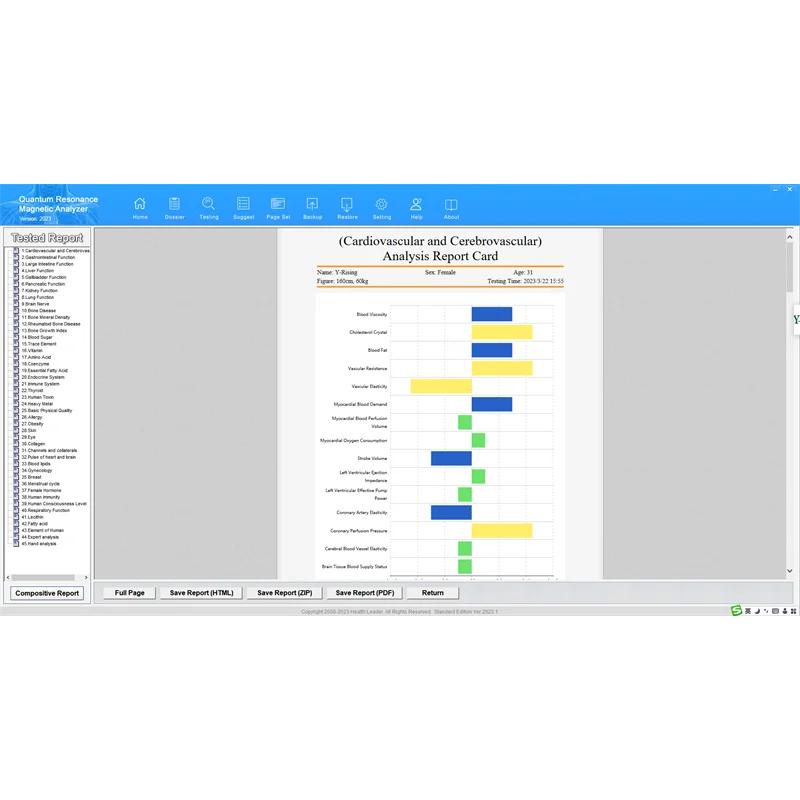Save the report as ZIP
Image resolution: width=800 pixels, height=800 pixels.
click(285, 593)
